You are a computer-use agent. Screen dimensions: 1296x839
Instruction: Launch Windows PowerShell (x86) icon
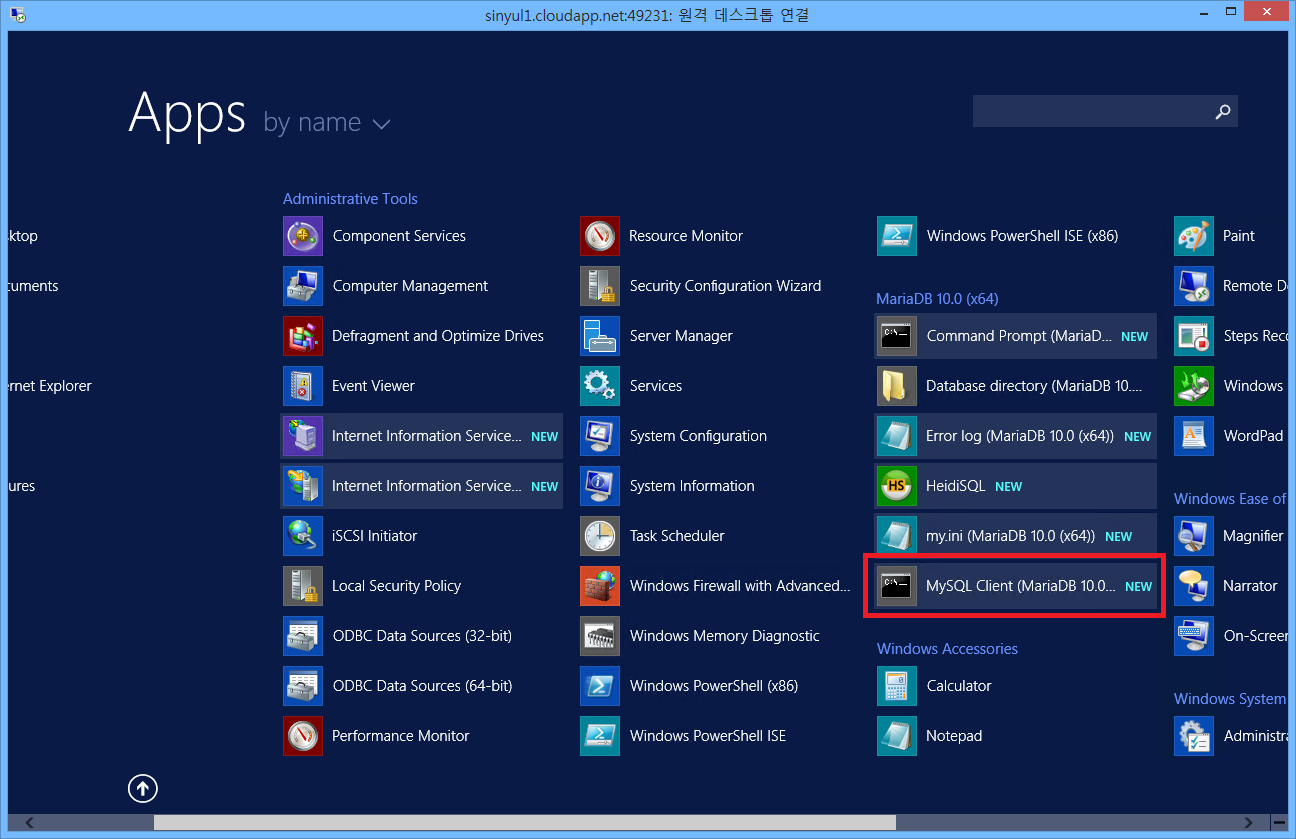[600, 686]
